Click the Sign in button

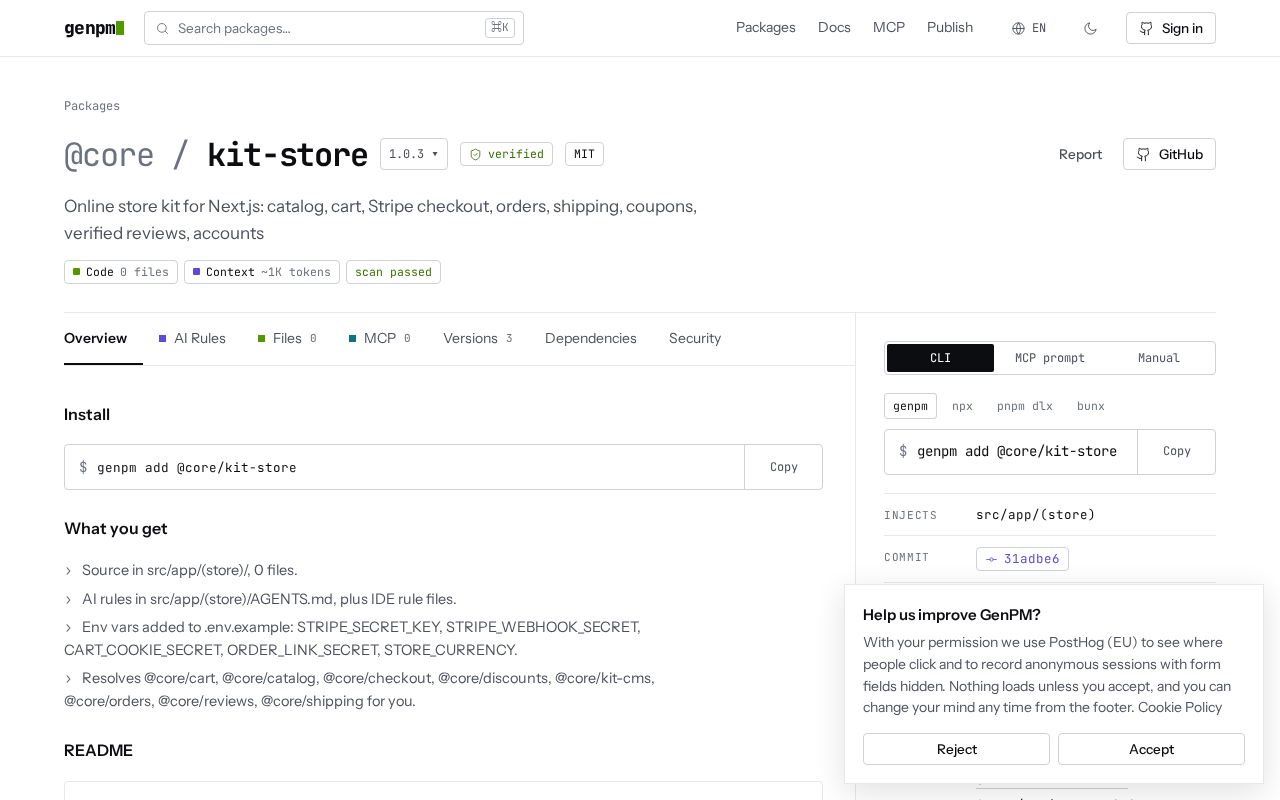1170,28
